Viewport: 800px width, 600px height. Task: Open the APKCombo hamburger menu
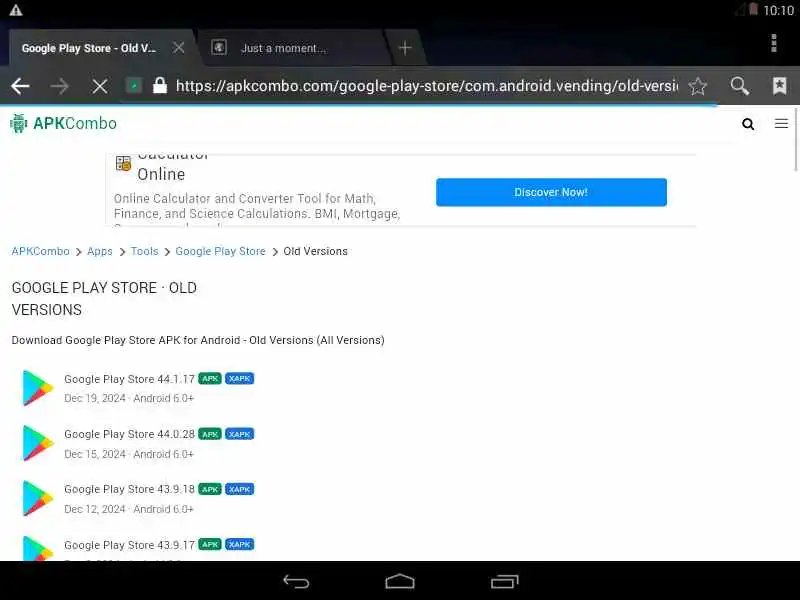781,123
